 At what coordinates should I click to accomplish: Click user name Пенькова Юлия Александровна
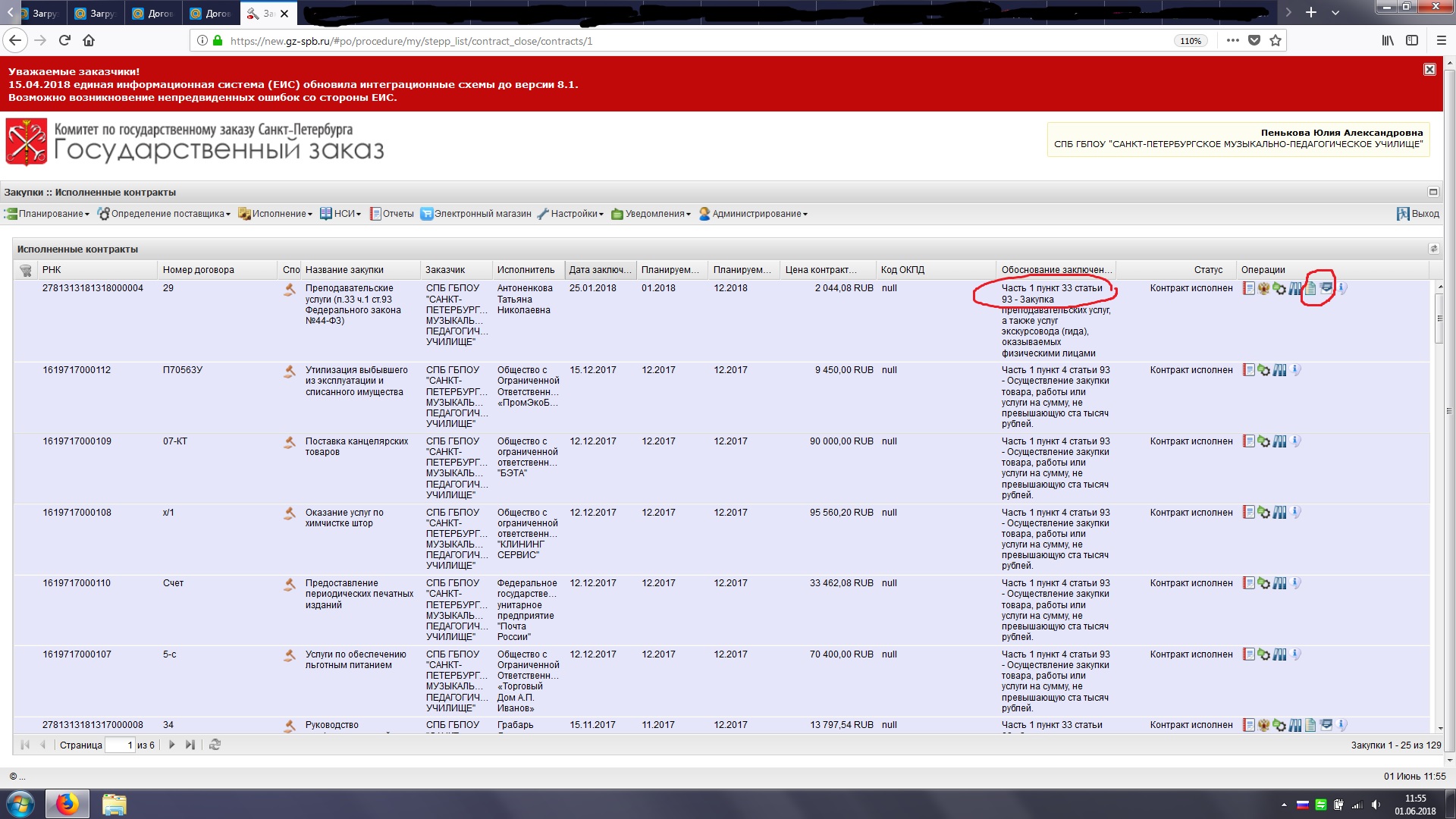[1341, 133]
